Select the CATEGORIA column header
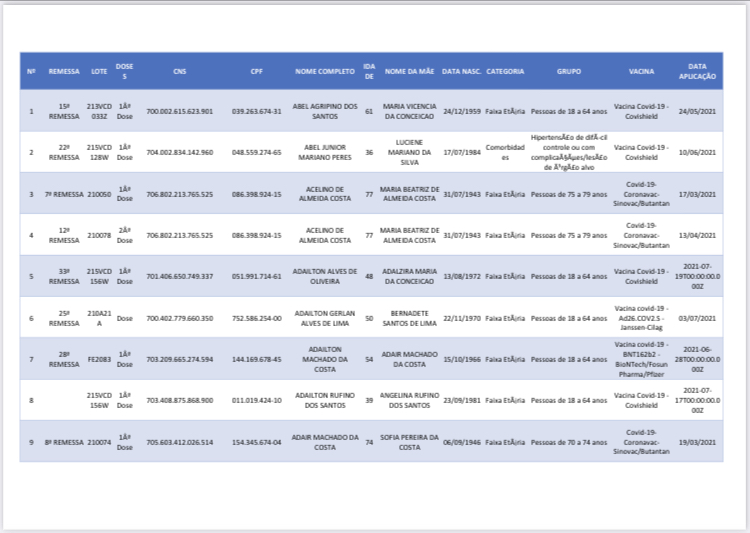750x533 pixels. coord(505,72)
